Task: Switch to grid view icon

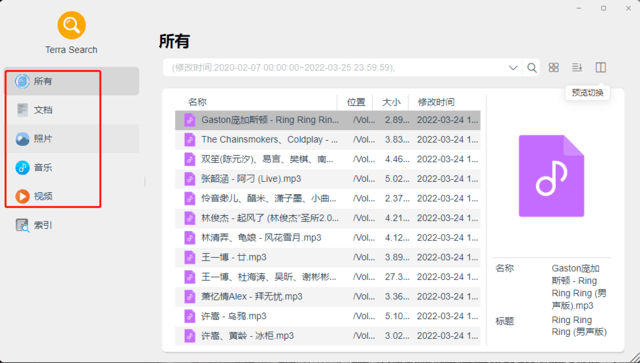Action: click(553, 68)
